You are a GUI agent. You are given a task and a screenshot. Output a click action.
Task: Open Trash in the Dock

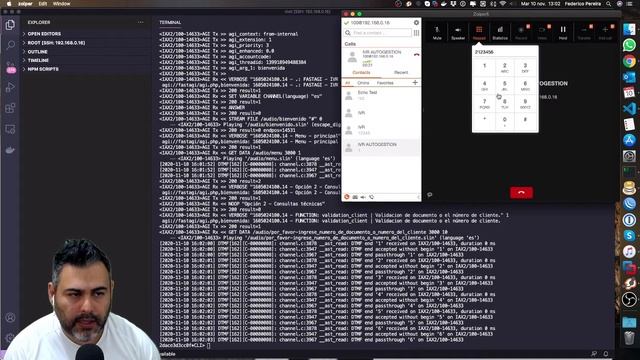pyautogui.click(x=629, y=338)
